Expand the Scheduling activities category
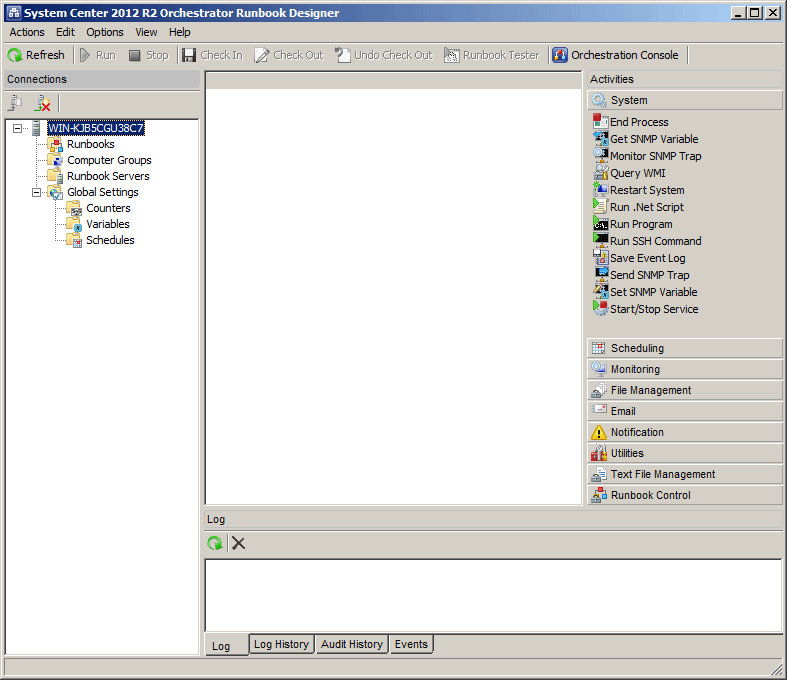Viewport: 787px width, 680px height. pos(685,348)
